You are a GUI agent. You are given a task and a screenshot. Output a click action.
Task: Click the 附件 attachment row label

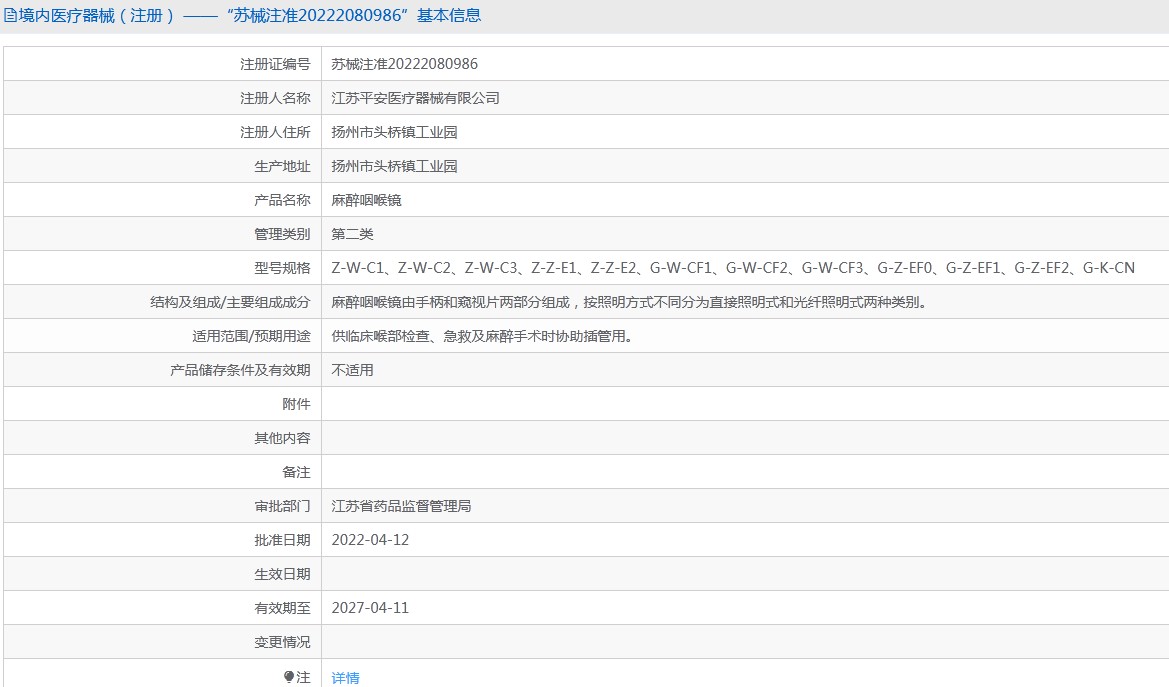(296, 404)
